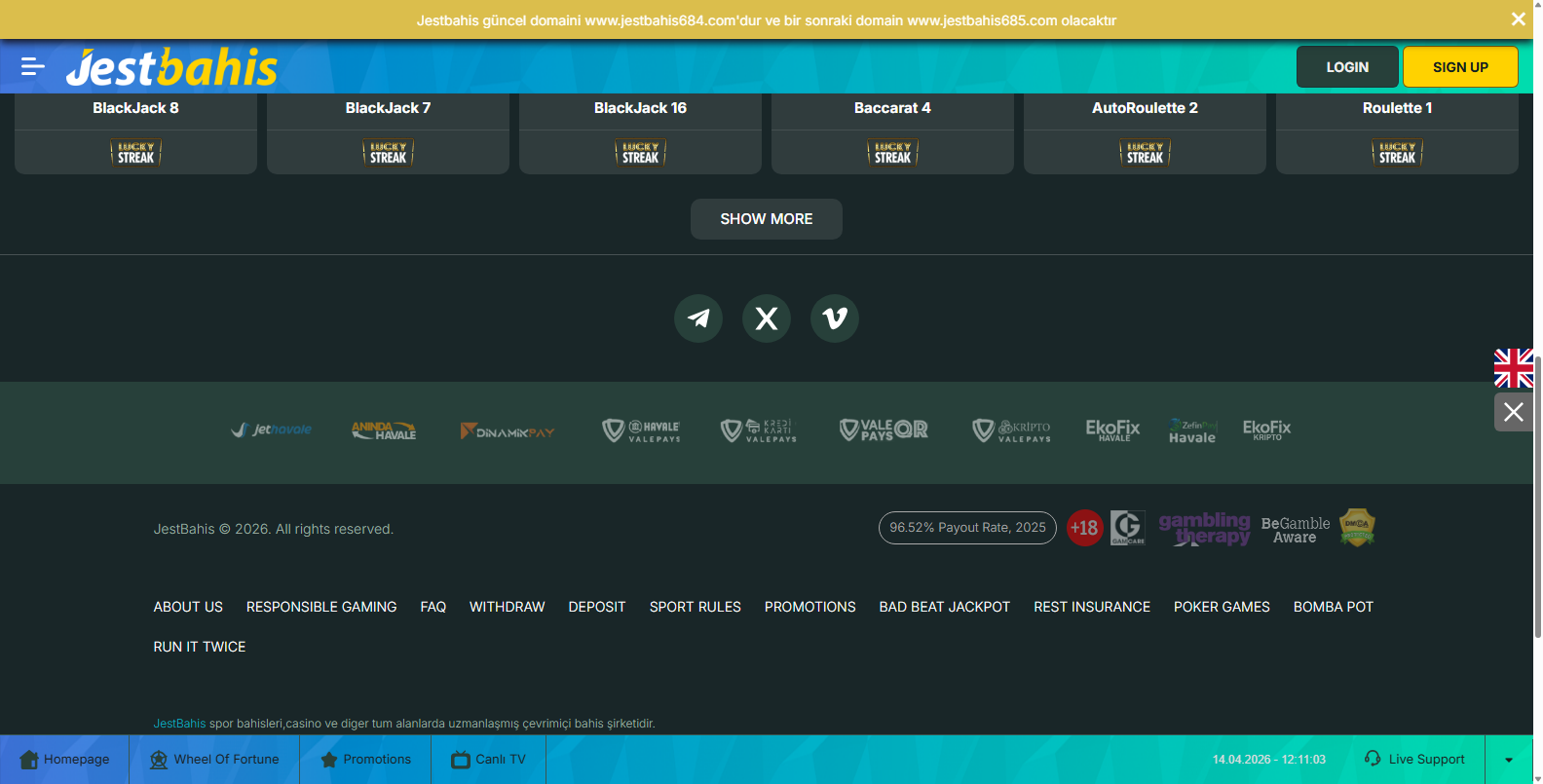Click the DMCA protected badge

[1357, 528]
